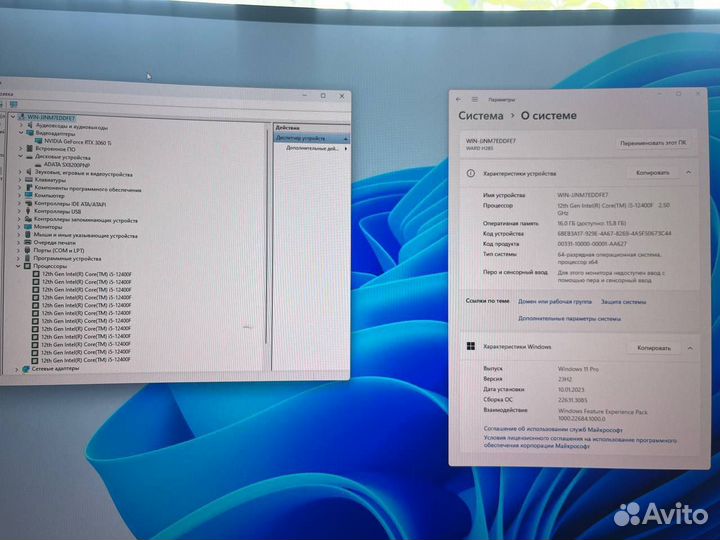Collapse the Дисковые устройства node
This screenshot has height=540, width=720.
(x=21, y=157)
